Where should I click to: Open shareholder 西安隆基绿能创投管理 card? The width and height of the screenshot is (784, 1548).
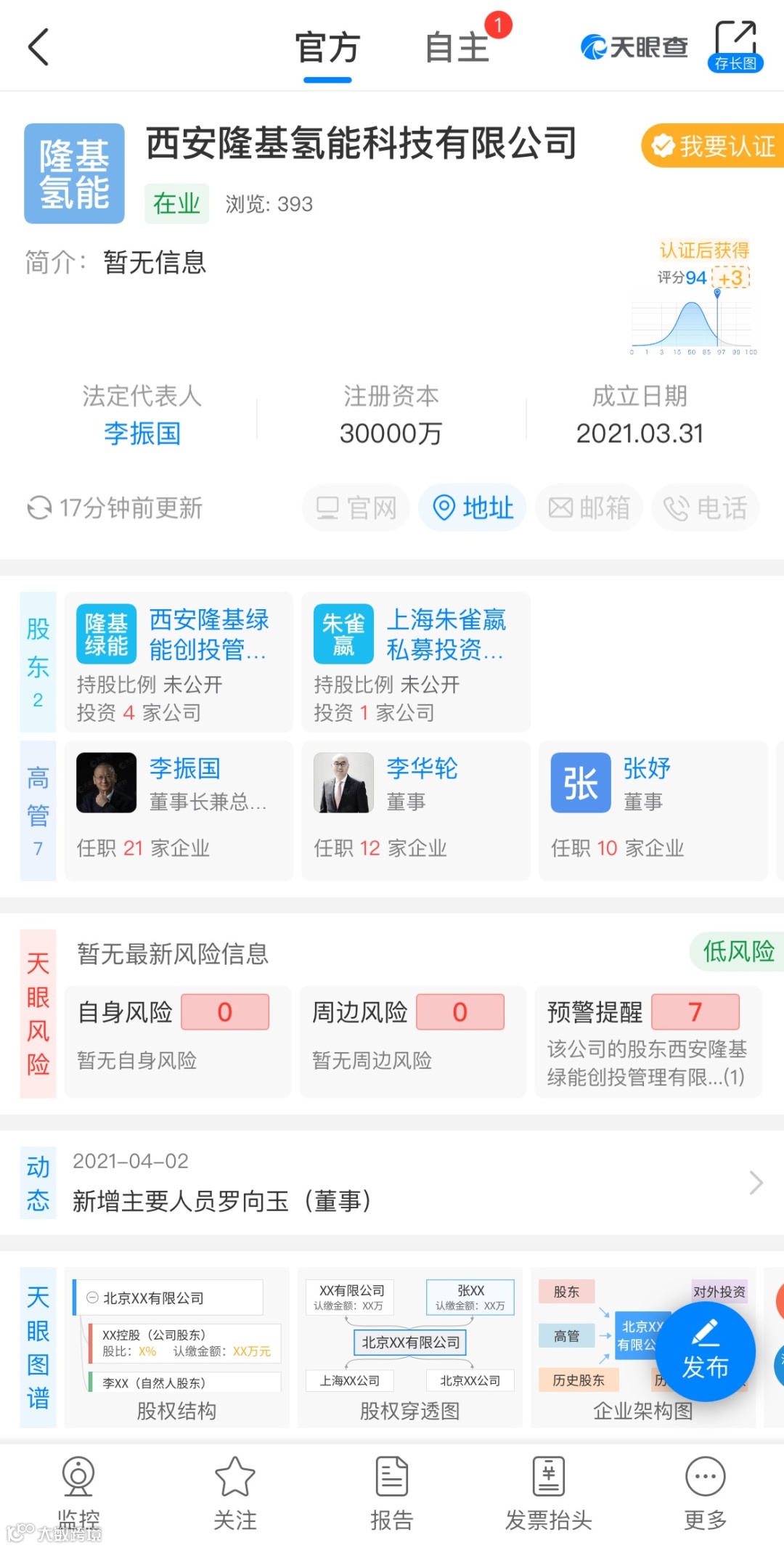179,661
